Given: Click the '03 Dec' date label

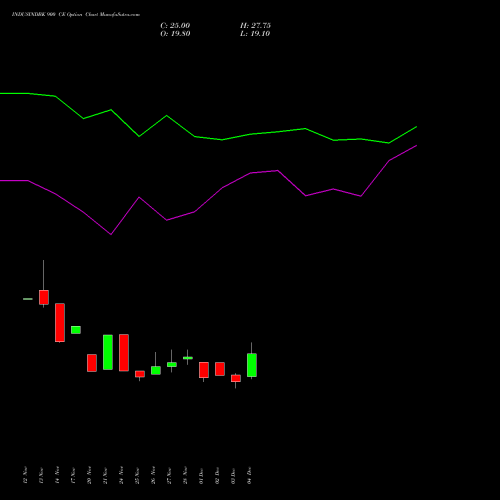Looking at the screenshot, I should coord(233,475).
